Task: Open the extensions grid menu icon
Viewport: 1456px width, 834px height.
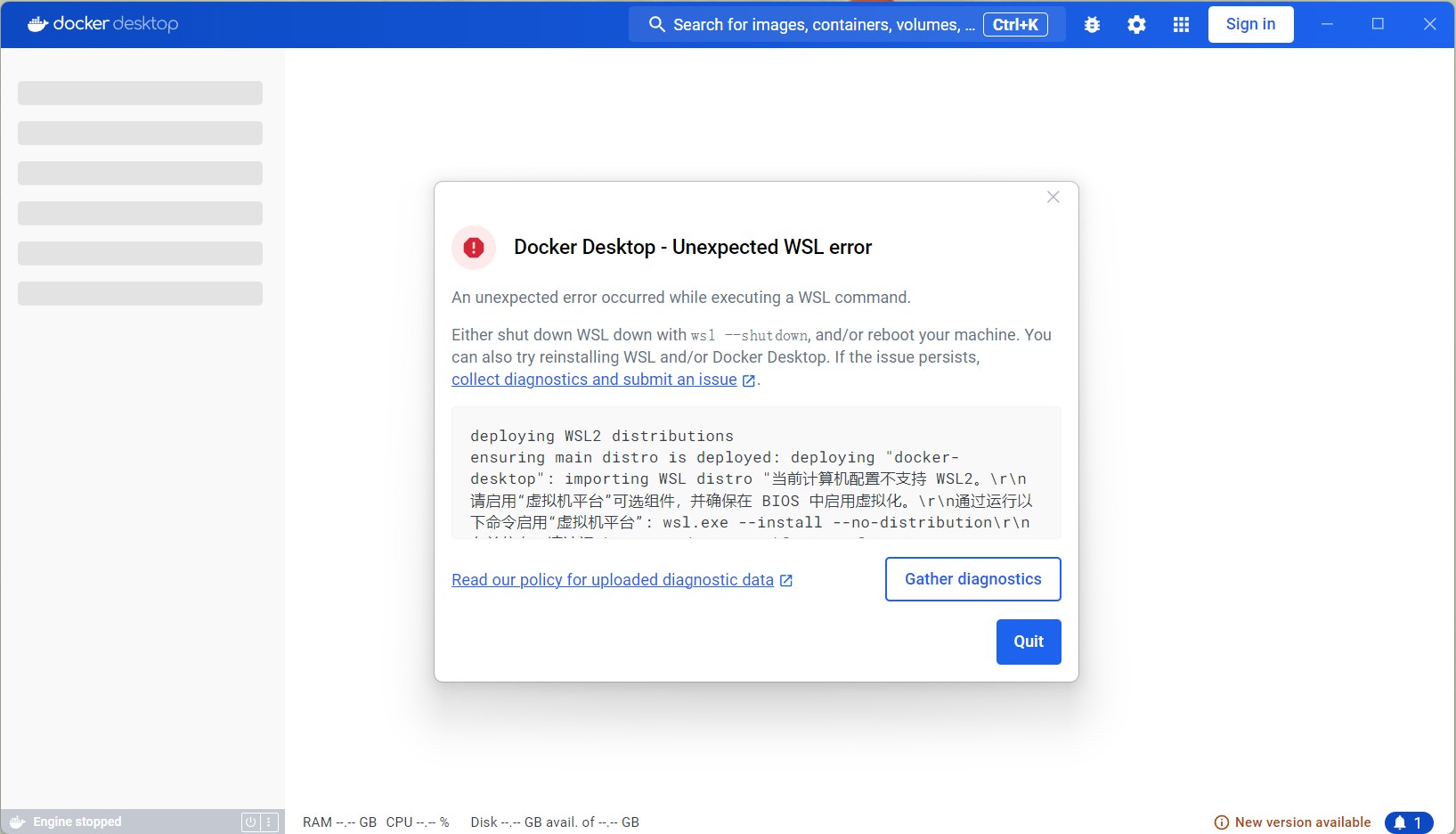Action: point(1181,25)
